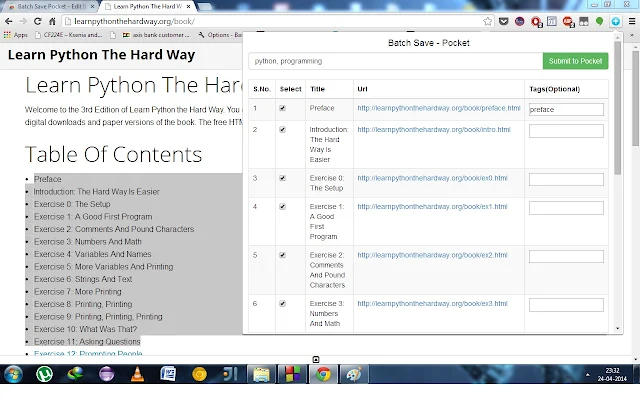The image size is (640, 400).
Task: Open the axis bank customer bookmark
Action: click(x=156, y=35)
